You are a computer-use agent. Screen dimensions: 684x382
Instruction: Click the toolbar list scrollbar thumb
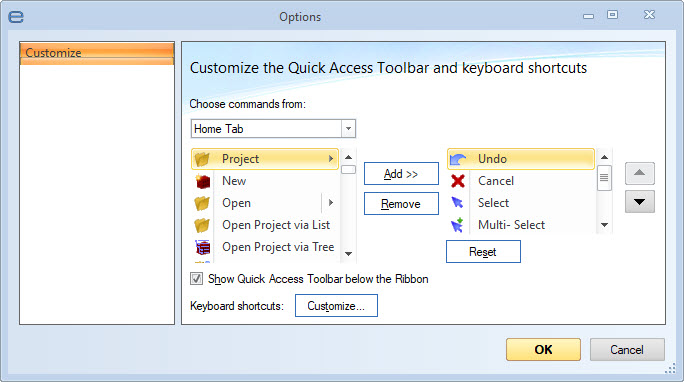604,177
